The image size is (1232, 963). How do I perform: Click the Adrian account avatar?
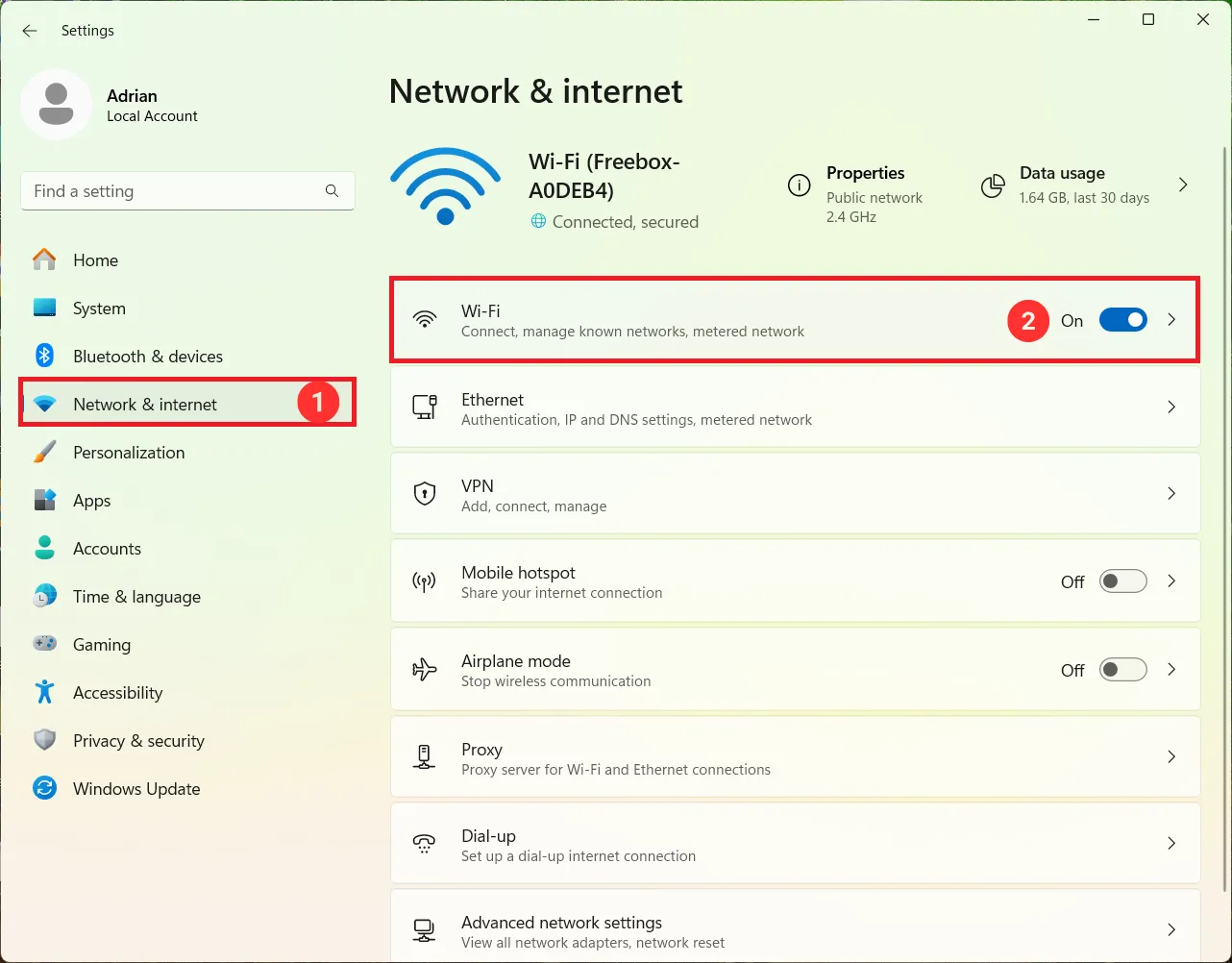point(57,104)
